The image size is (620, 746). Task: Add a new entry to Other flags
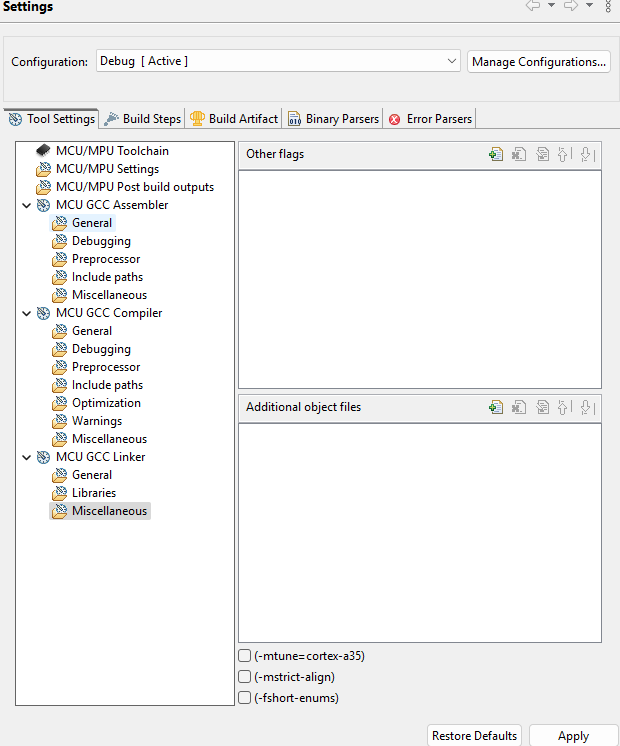point(496,154)
